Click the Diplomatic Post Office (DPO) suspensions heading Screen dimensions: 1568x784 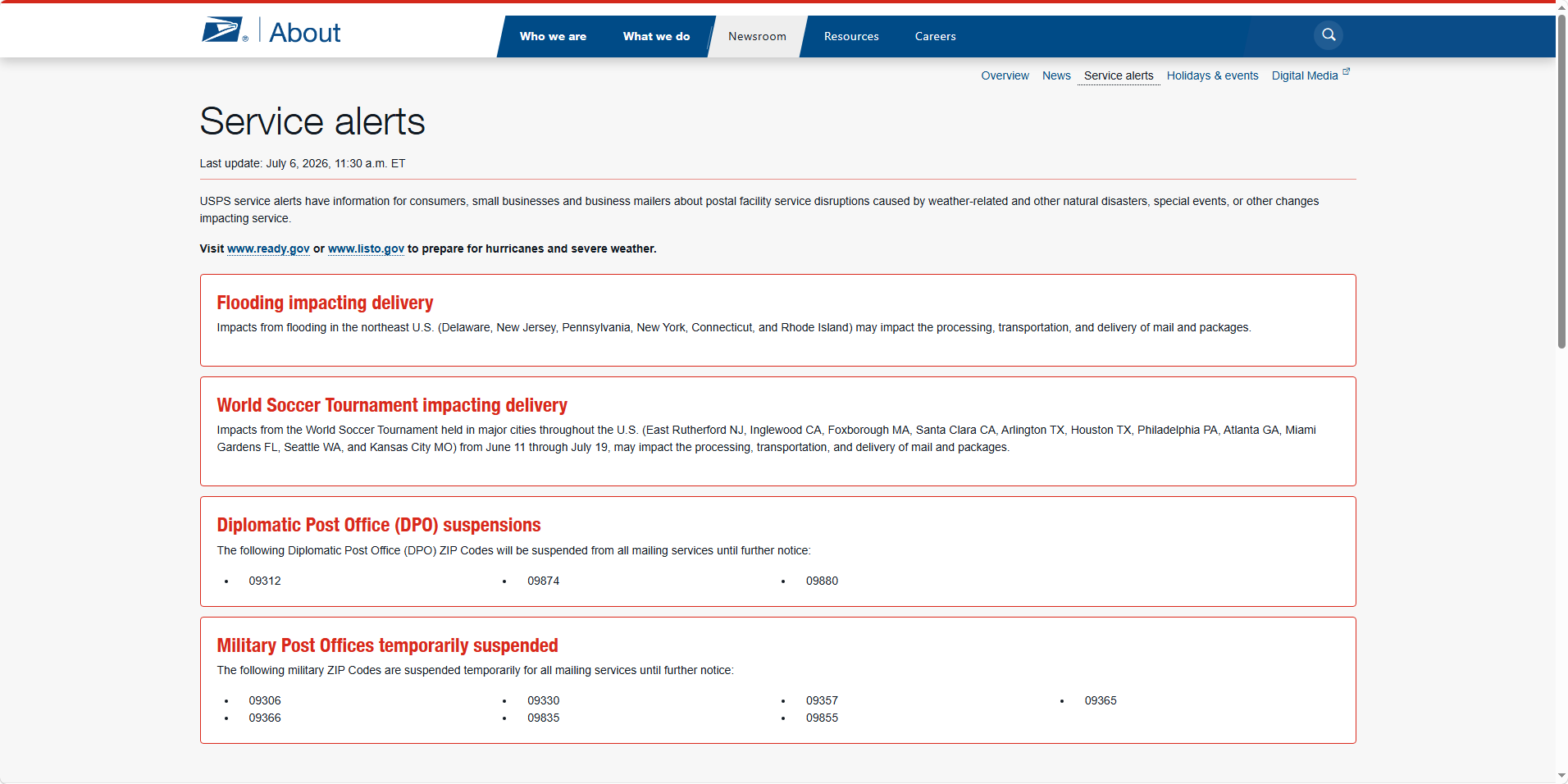pos(379,525)
